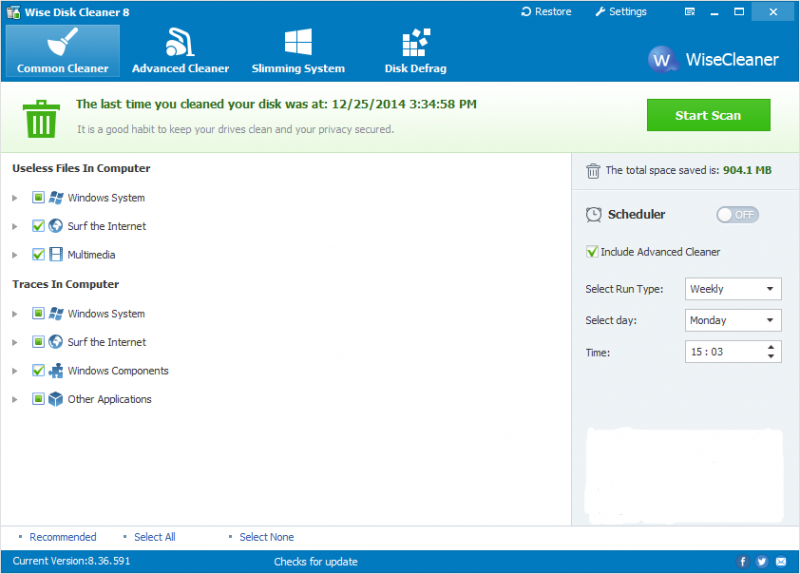Viewport: 800px width, 574px height.
Task: Expand Windows System under Useless Files
Action: [15, 198]
